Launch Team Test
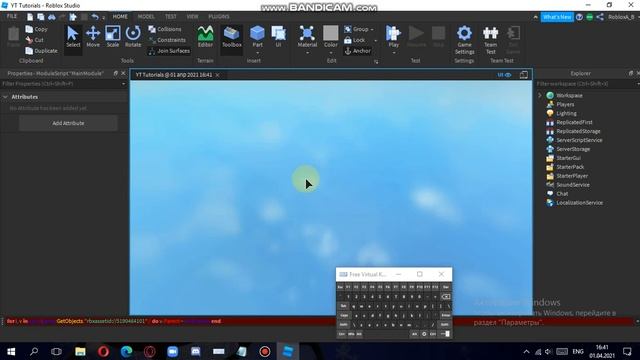Viewport: 640px width, 360px height. pos(491,40)
